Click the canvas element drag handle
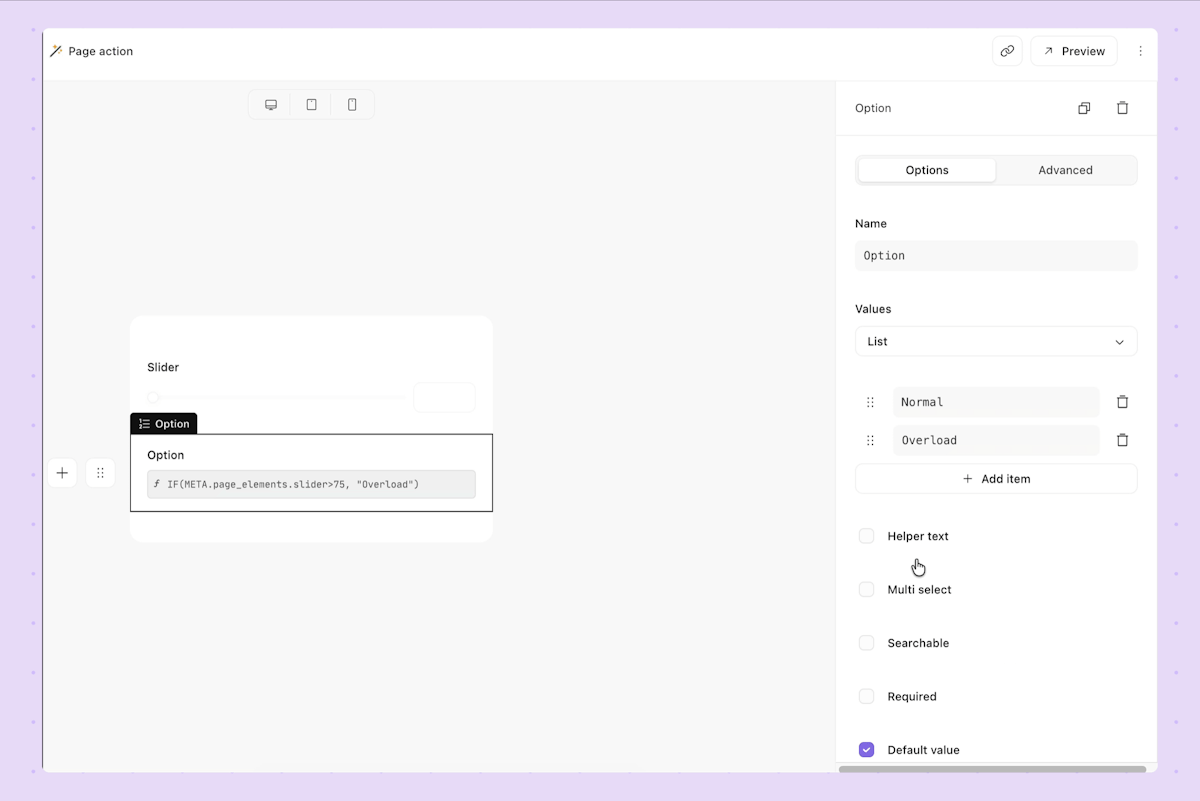 pyautogui.click(x=100, y=473)
